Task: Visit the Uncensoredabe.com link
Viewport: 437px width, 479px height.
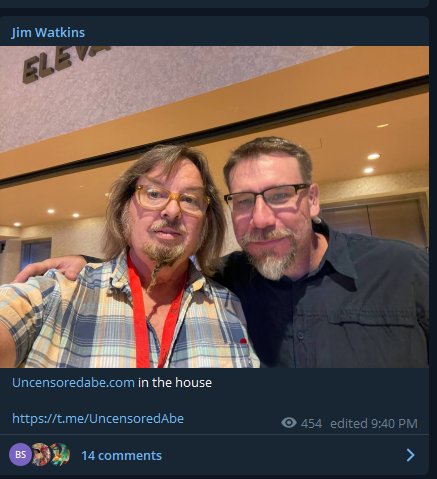Action: (x=73, y=382)
